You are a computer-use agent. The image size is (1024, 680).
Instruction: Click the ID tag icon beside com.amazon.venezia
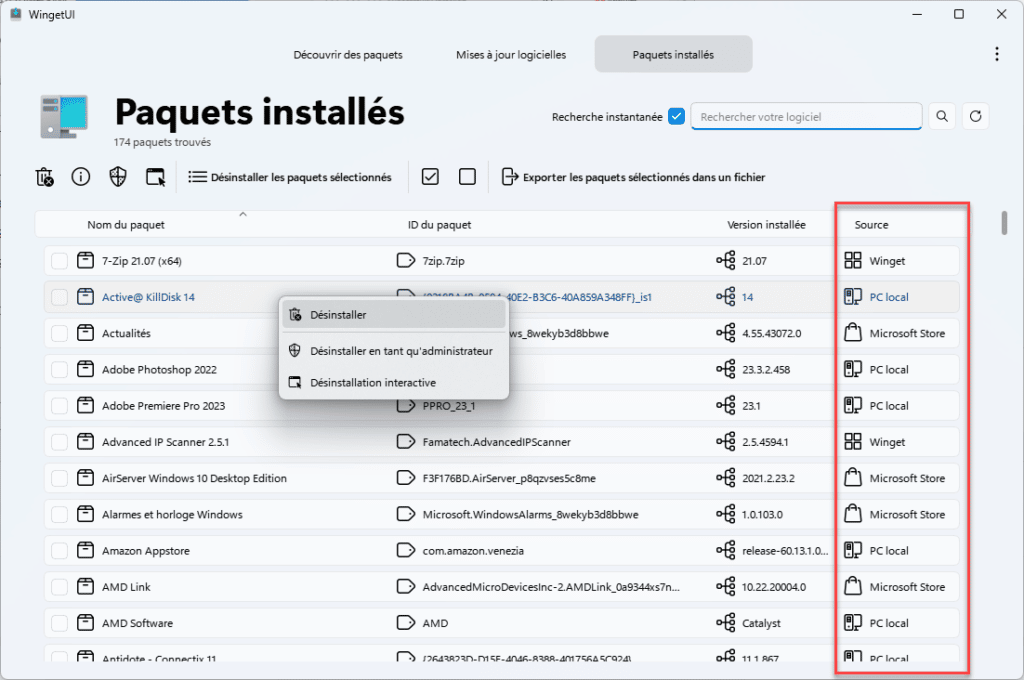click(406, 551)
